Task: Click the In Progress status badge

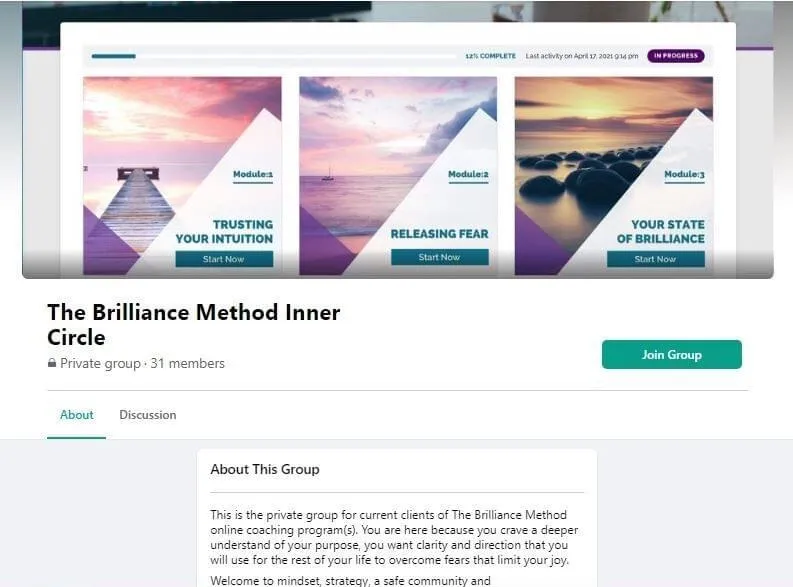Action: pos(676,56)
